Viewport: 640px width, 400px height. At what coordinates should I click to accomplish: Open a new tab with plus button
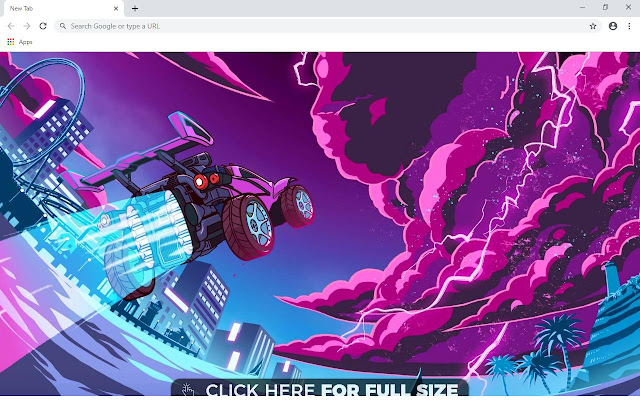[135, 8]
